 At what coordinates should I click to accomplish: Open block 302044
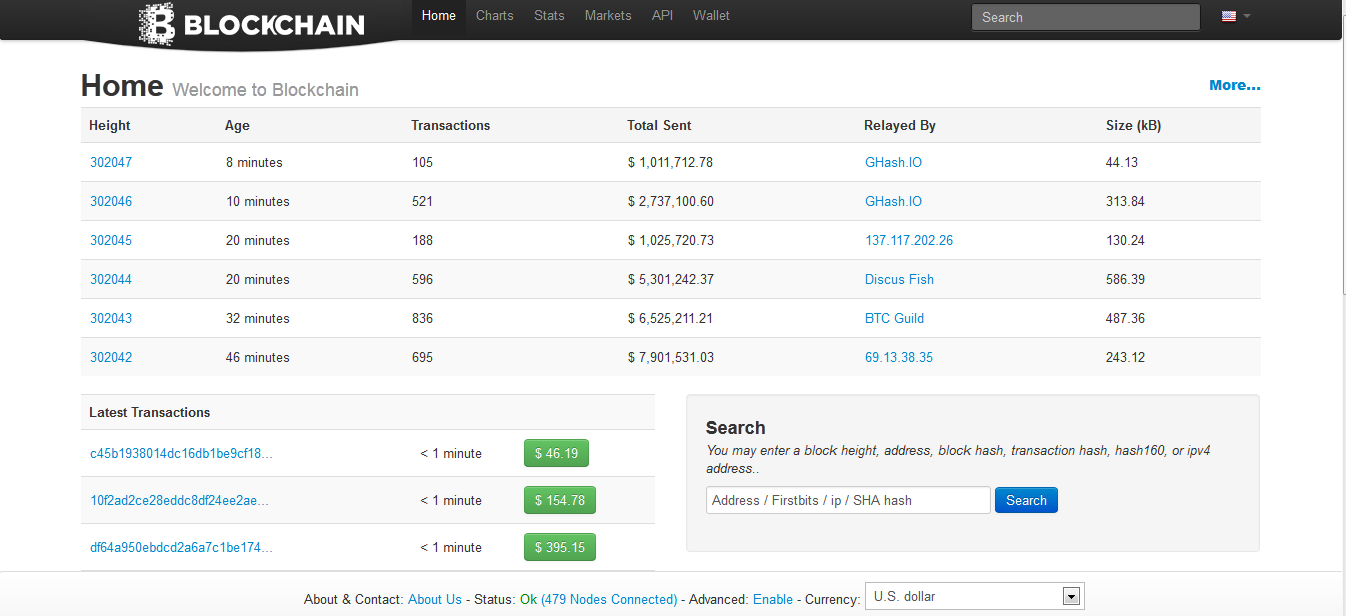point(111,279)
